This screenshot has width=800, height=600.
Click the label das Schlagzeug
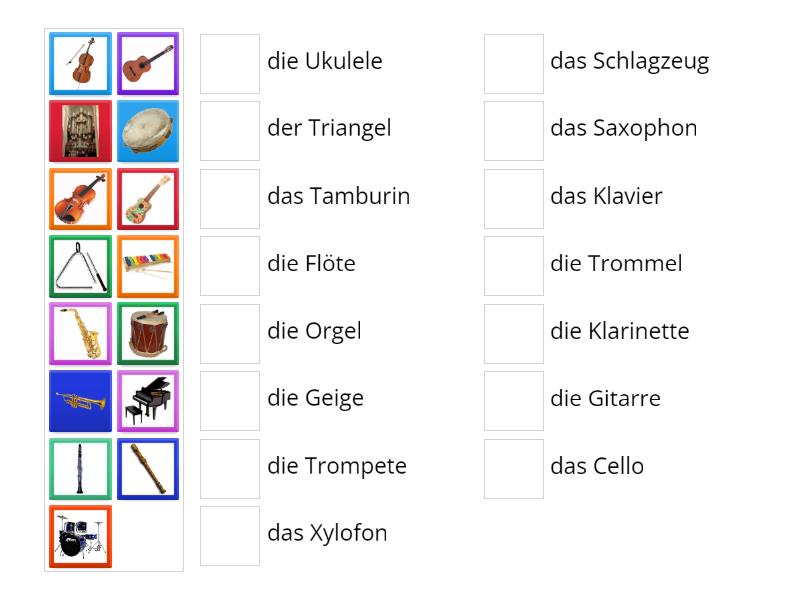(631, 61)
